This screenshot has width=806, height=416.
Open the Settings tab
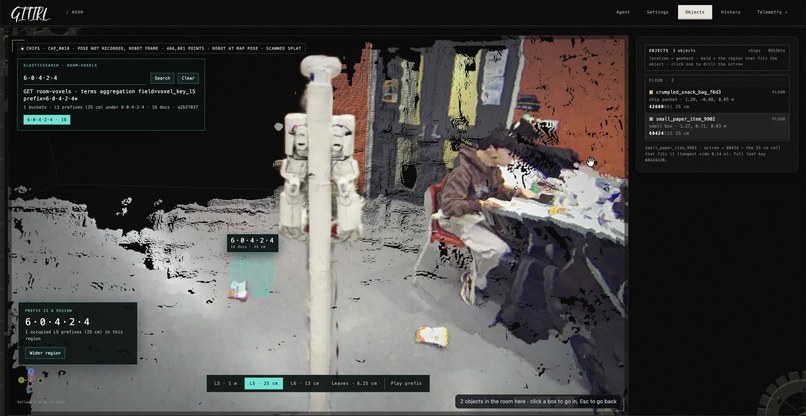tap(657, 12)
